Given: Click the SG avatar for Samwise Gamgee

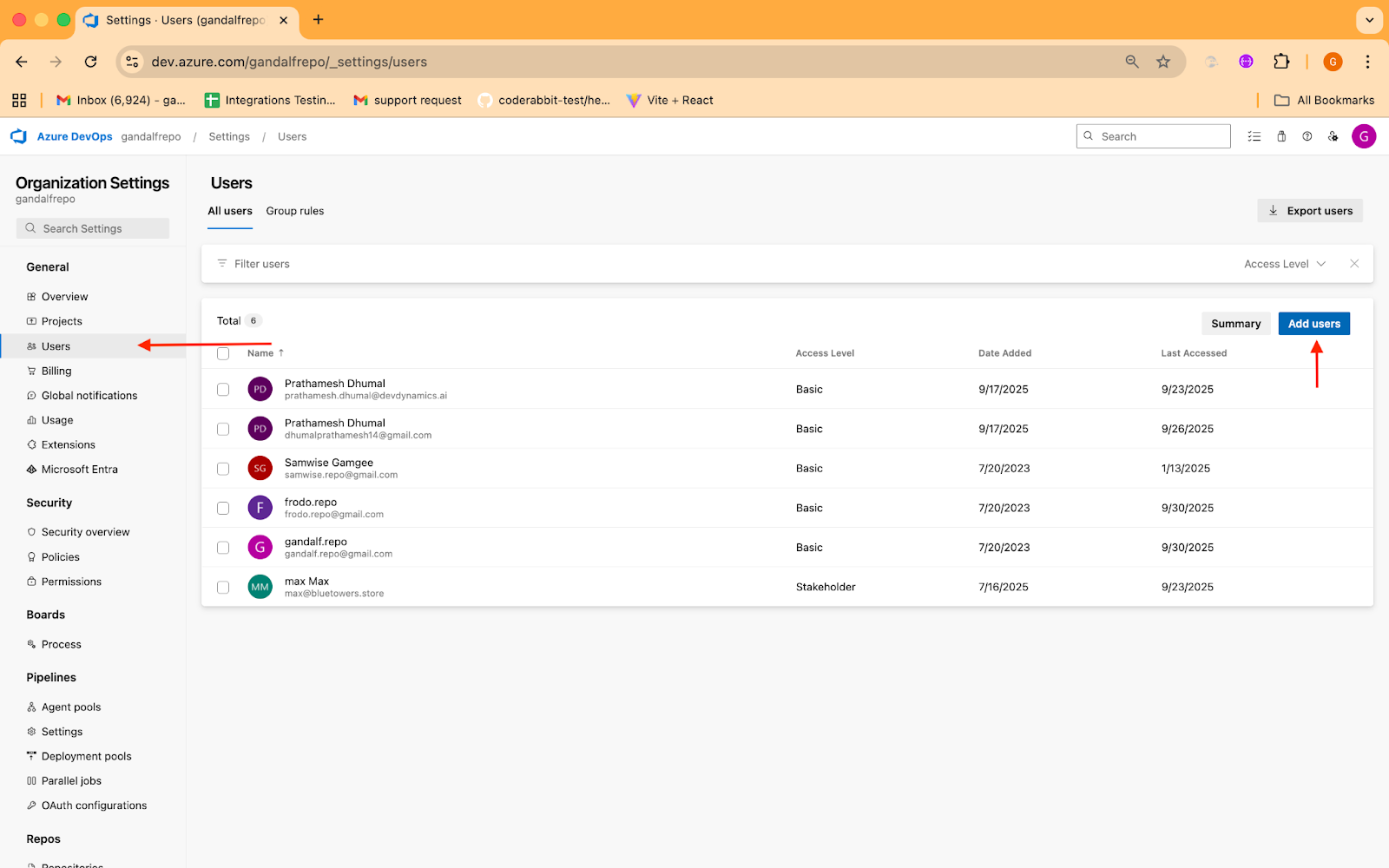Looking at the screenshot, I should (260, 468).
